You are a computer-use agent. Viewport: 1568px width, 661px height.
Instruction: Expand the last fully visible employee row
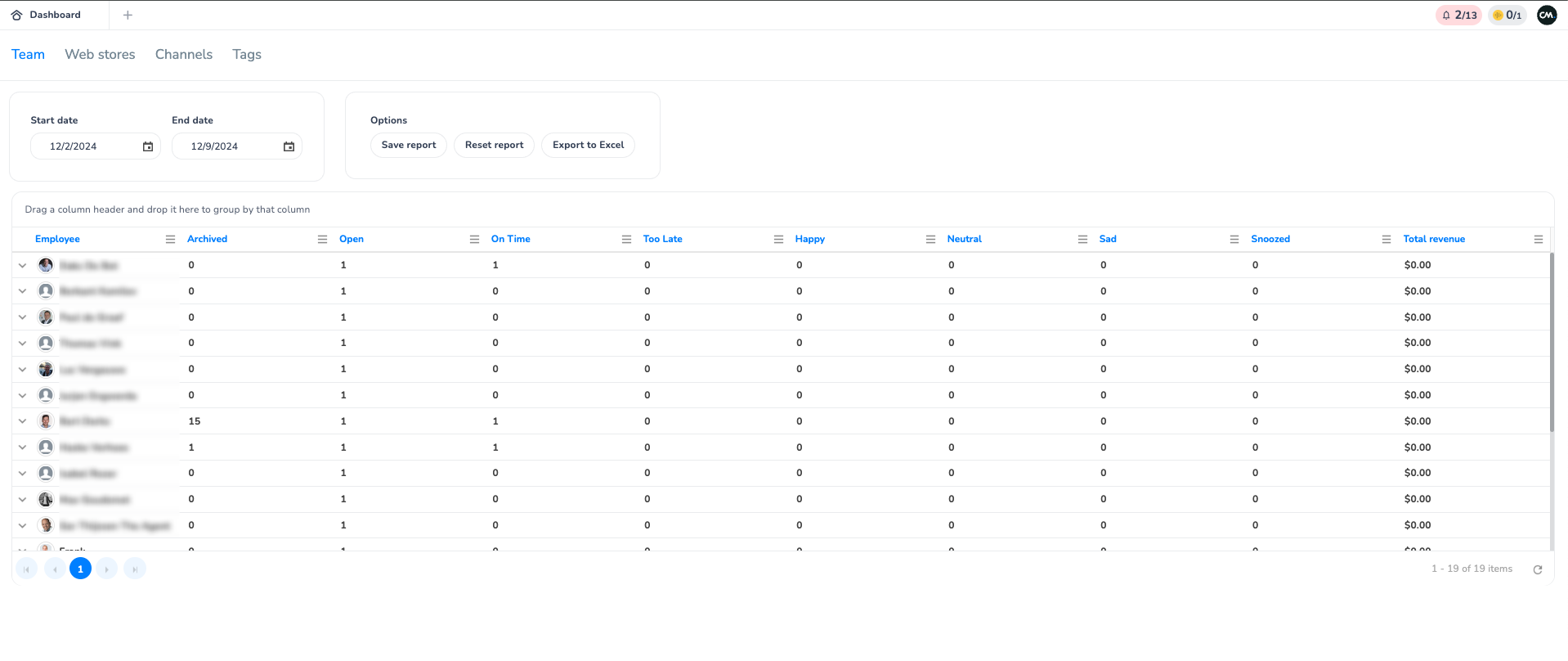(x=23, y=525)
